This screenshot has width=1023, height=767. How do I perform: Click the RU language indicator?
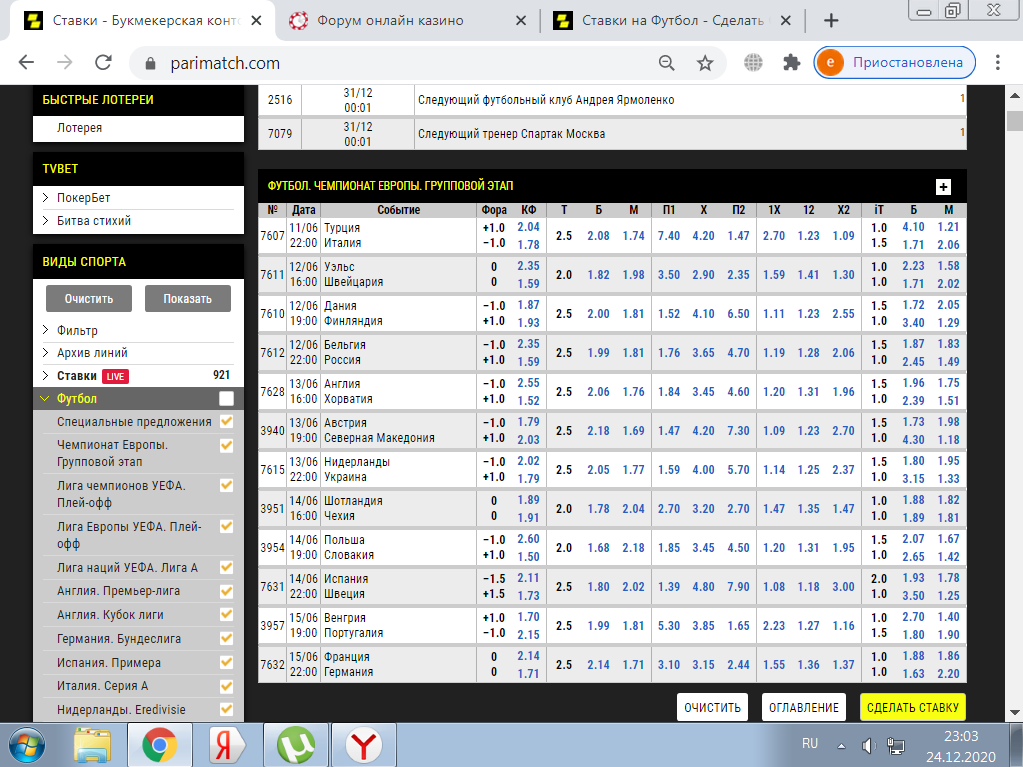[x=810, y=744]
